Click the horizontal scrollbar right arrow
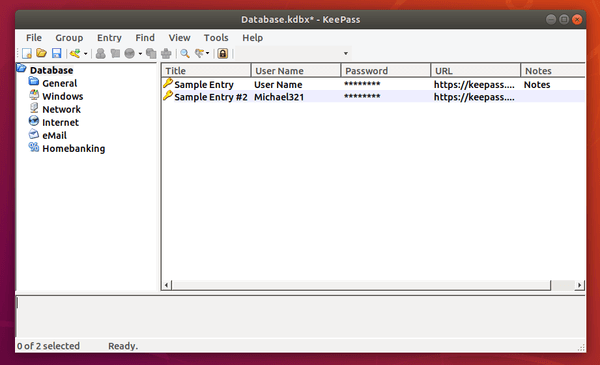The width and height of the screenshot is (600, 365). tap(579, 285)
